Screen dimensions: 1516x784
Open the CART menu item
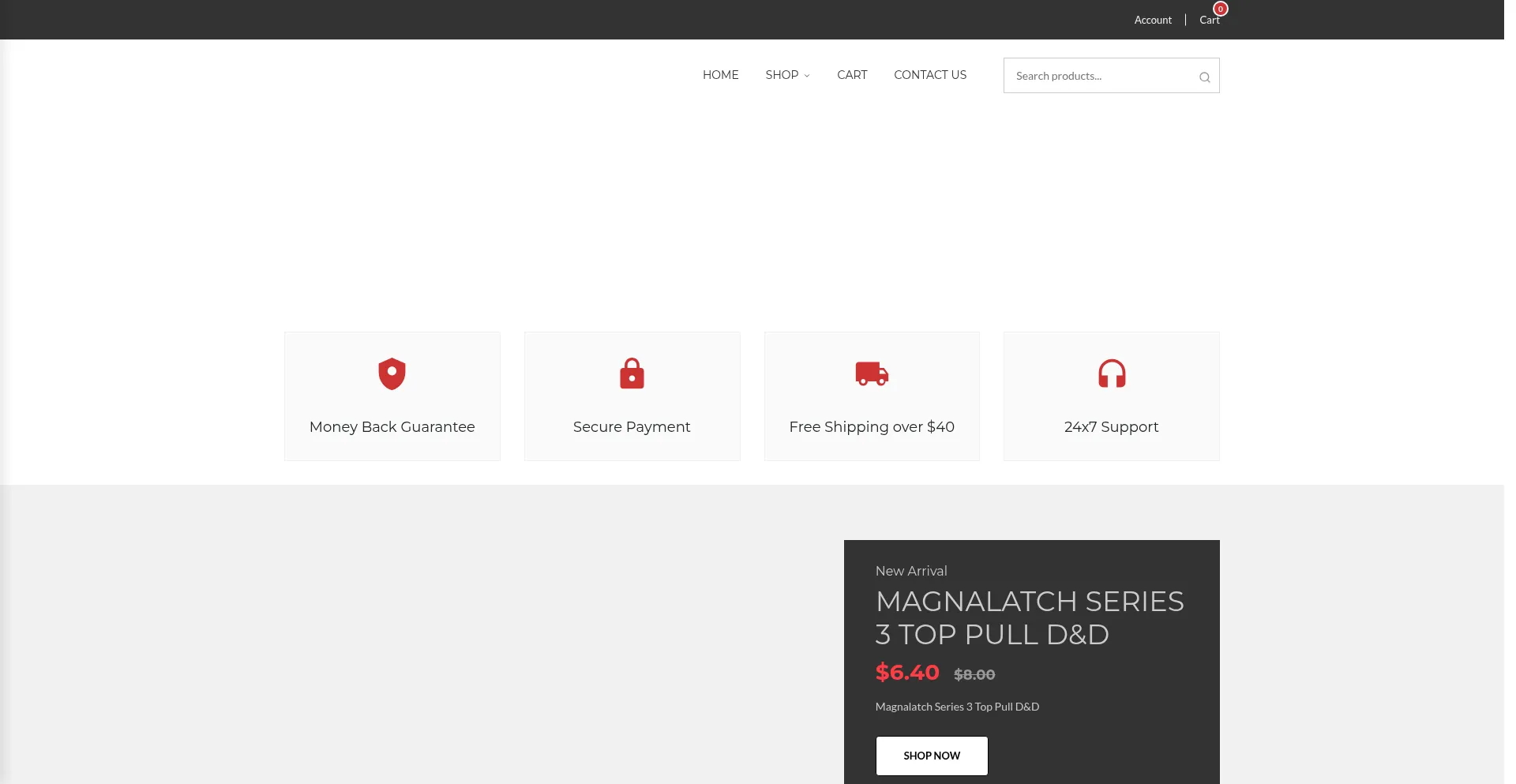click(852, 75)
